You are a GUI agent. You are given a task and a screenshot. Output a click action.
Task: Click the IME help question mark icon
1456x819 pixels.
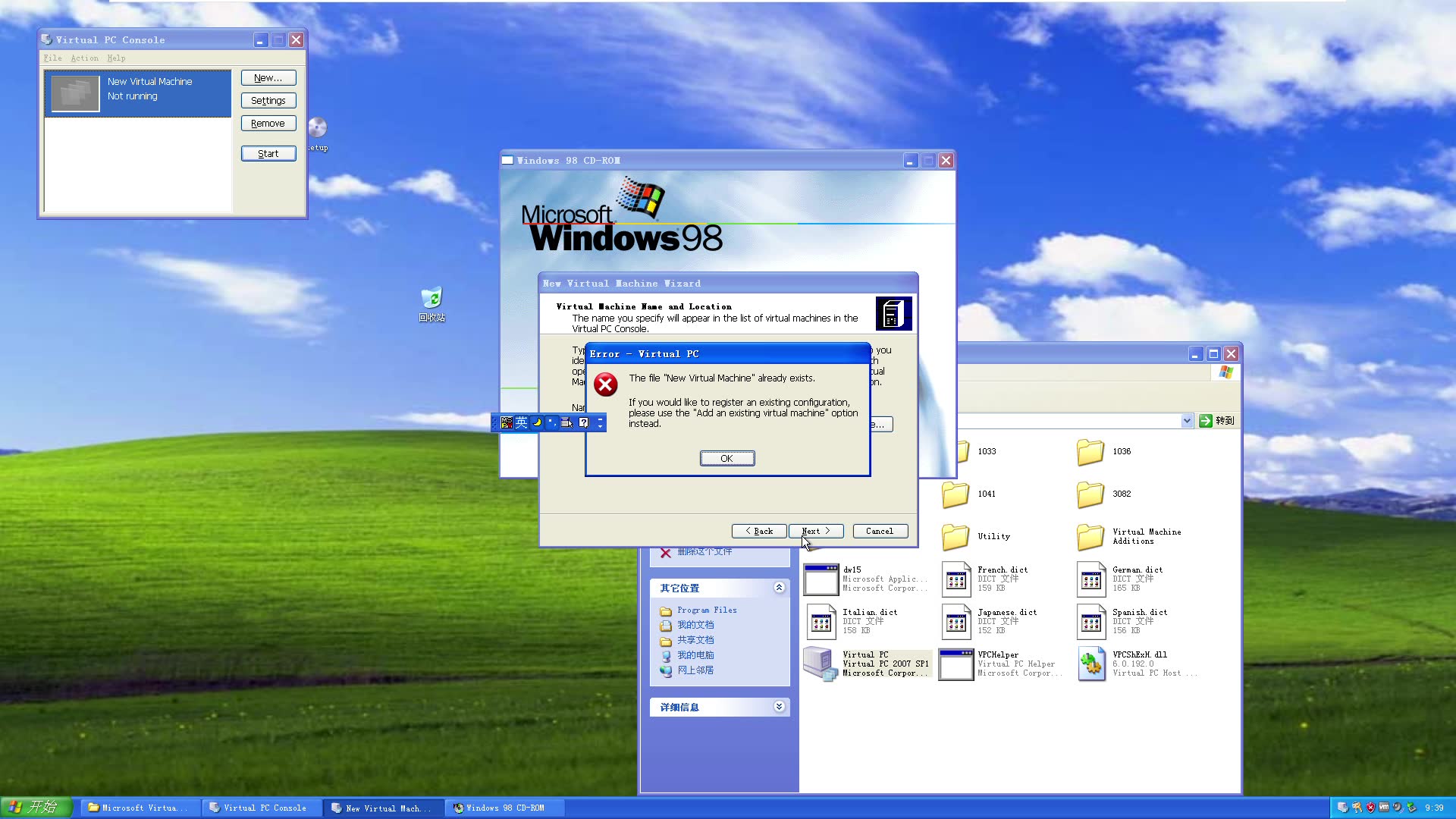(x=583, y=422)
